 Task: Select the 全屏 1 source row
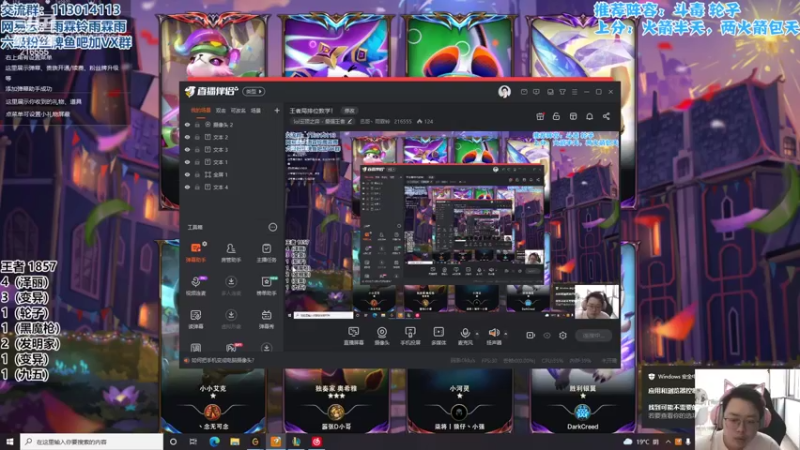coord(232,174)
